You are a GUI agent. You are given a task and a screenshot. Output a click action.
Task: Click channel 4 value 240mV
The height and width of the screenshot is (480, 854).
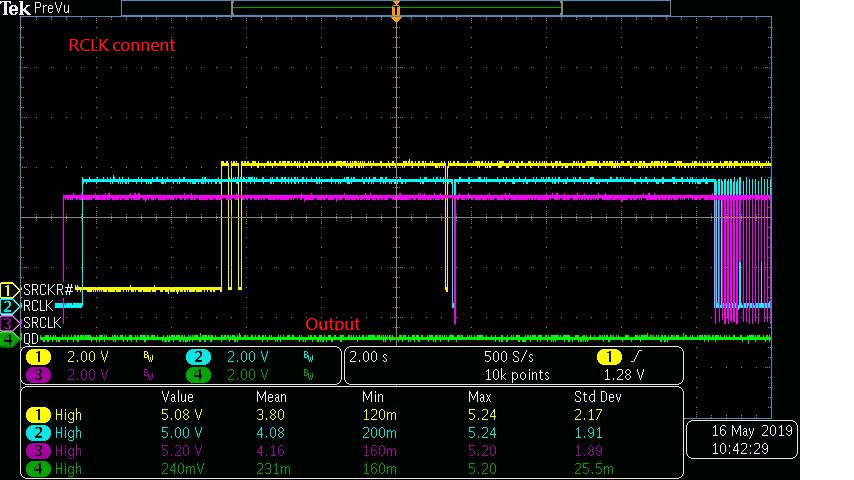point(182,469)
